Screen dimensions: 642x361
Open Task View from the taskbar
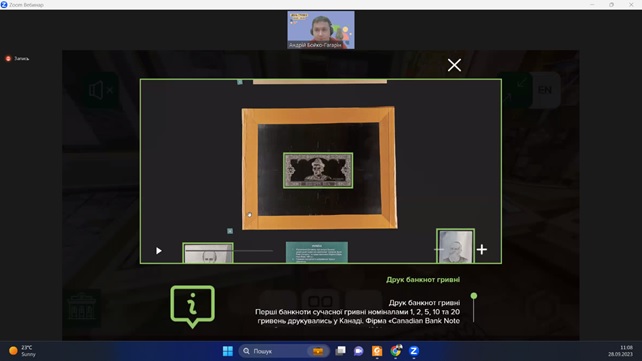[x=340, y=351]
